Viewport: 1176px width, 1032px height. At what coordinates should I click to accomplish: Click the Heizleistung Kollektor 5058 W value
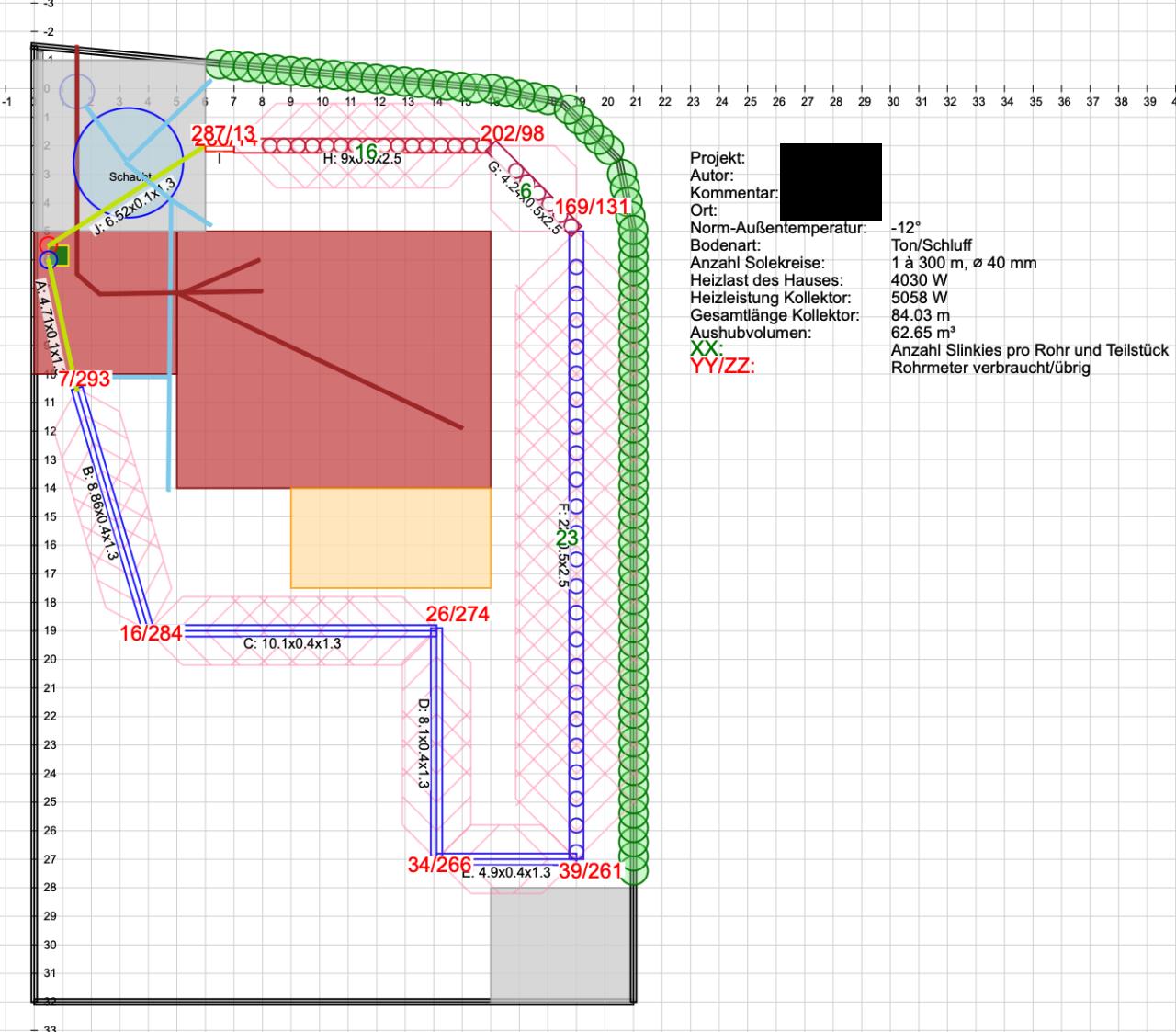[919, 298]
